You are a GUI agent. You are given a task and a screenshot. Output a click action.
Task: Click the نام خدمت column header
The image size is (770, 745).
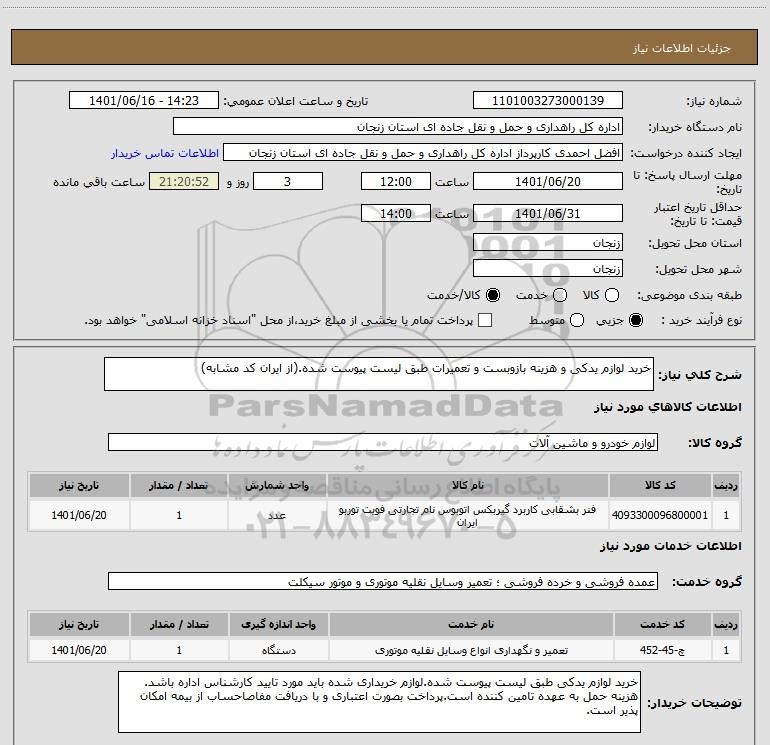coord(471,624)
